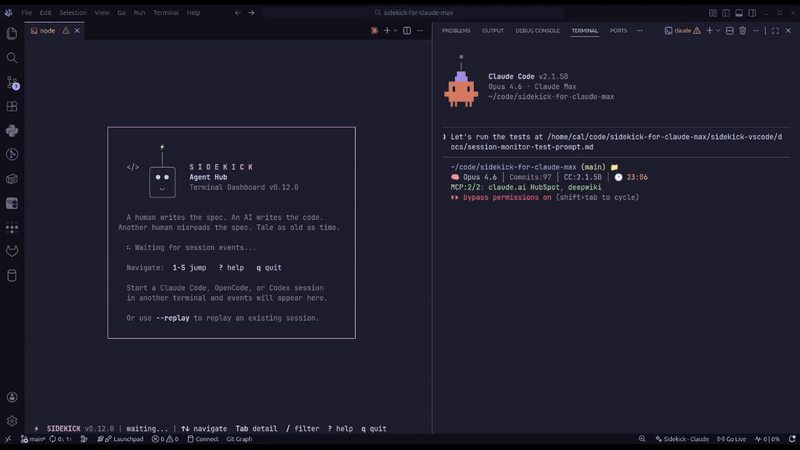Open notifications bell in status bar
This screenshot has width=800, height=450.
pyautogui.click(x=792, y=439)
